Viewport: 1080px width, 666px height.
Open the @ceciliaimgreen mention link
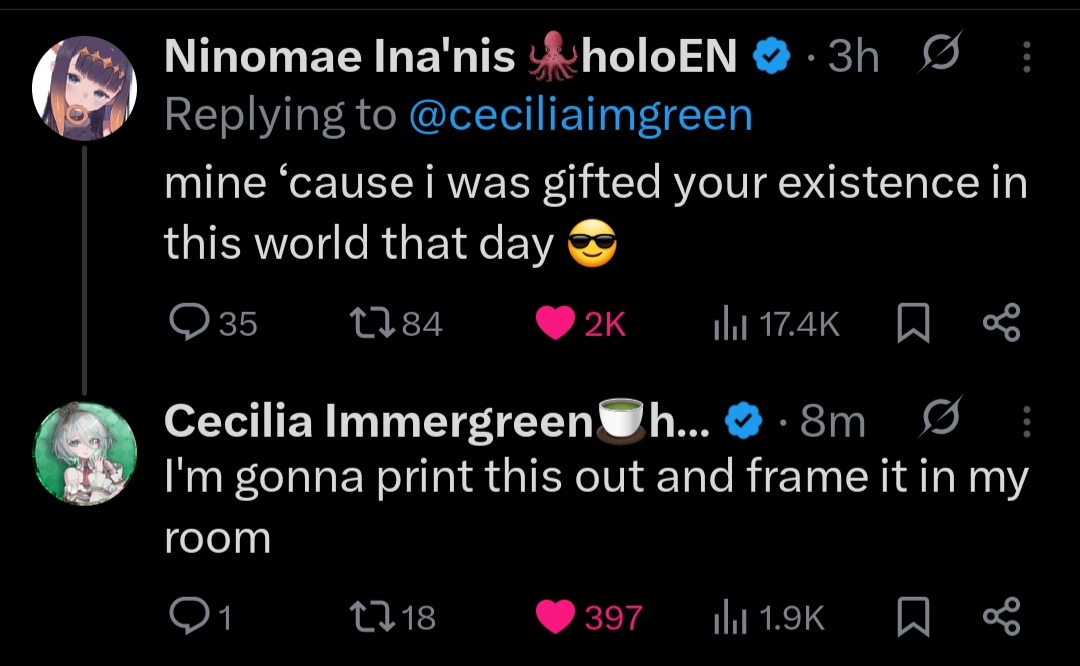point(581,114)
